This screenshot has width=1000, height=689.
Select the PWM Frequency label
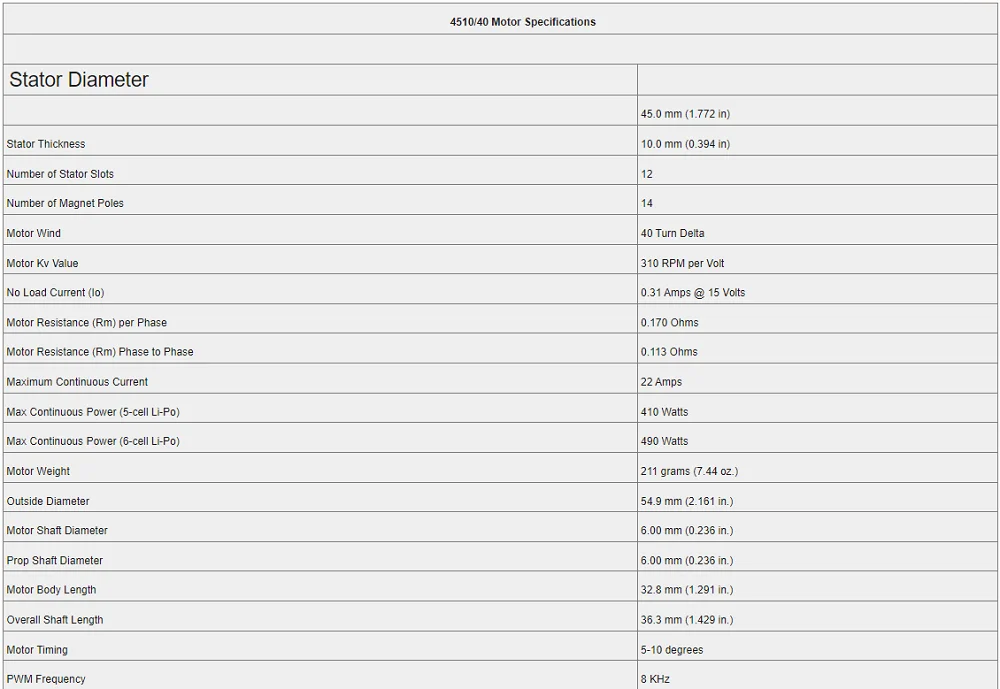point(46,679)
